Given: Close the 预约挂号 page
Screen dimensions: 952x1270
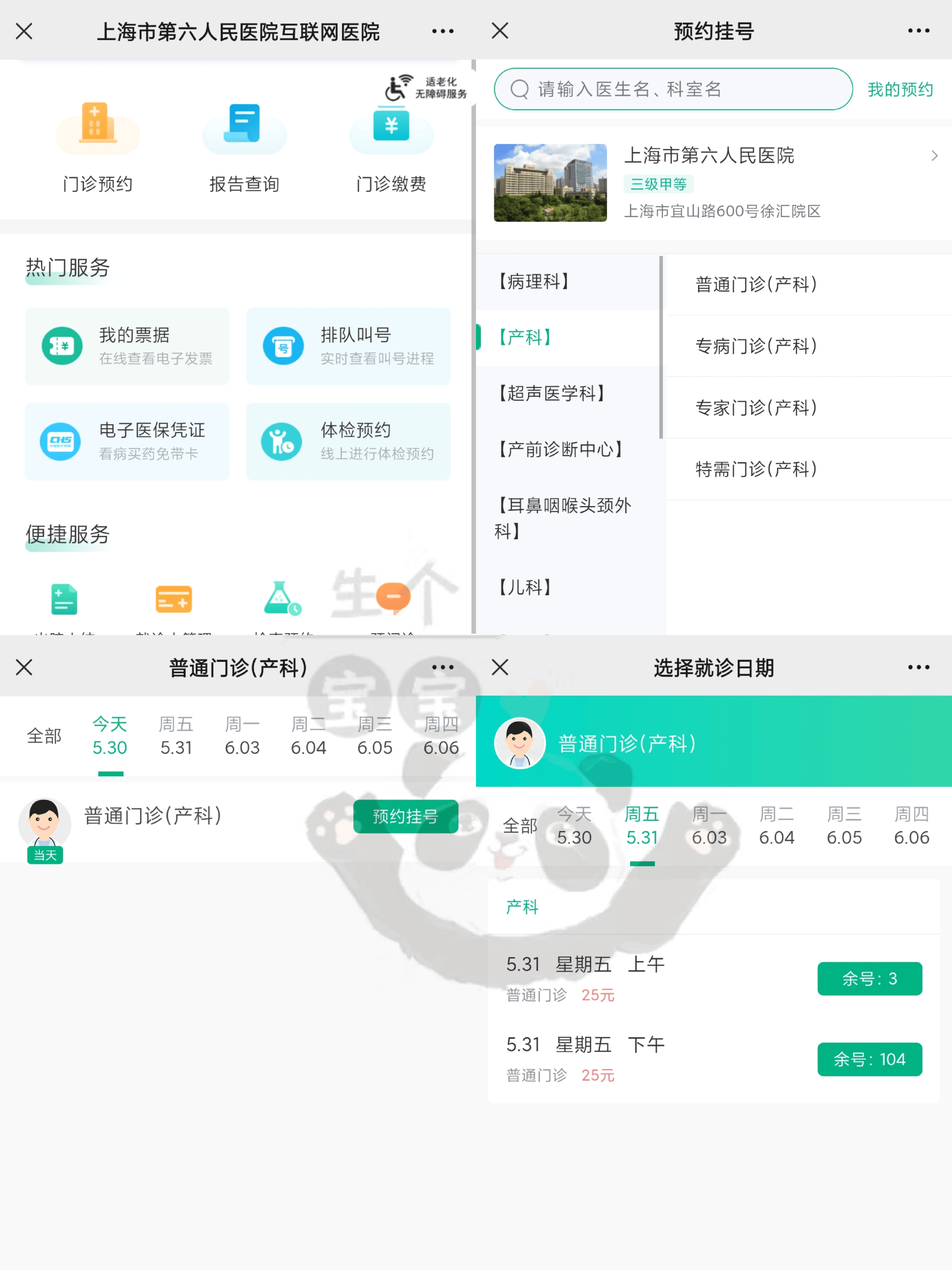Looking at the screenshot, I should (500, 30).
